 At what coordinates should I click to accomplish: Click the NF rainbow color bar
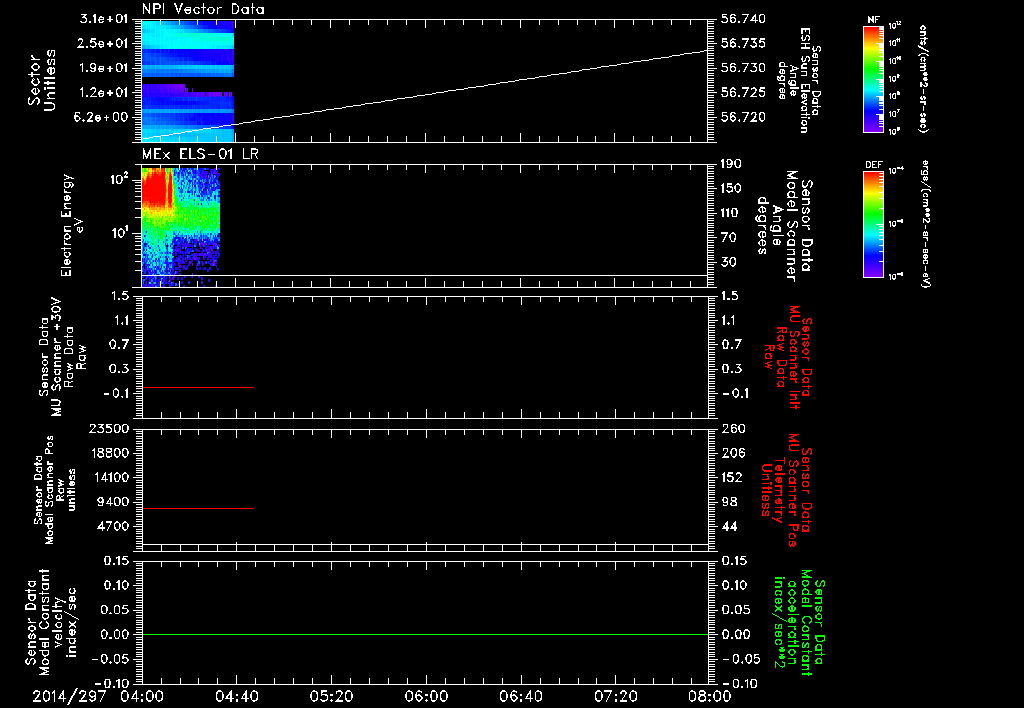point(874,79)
